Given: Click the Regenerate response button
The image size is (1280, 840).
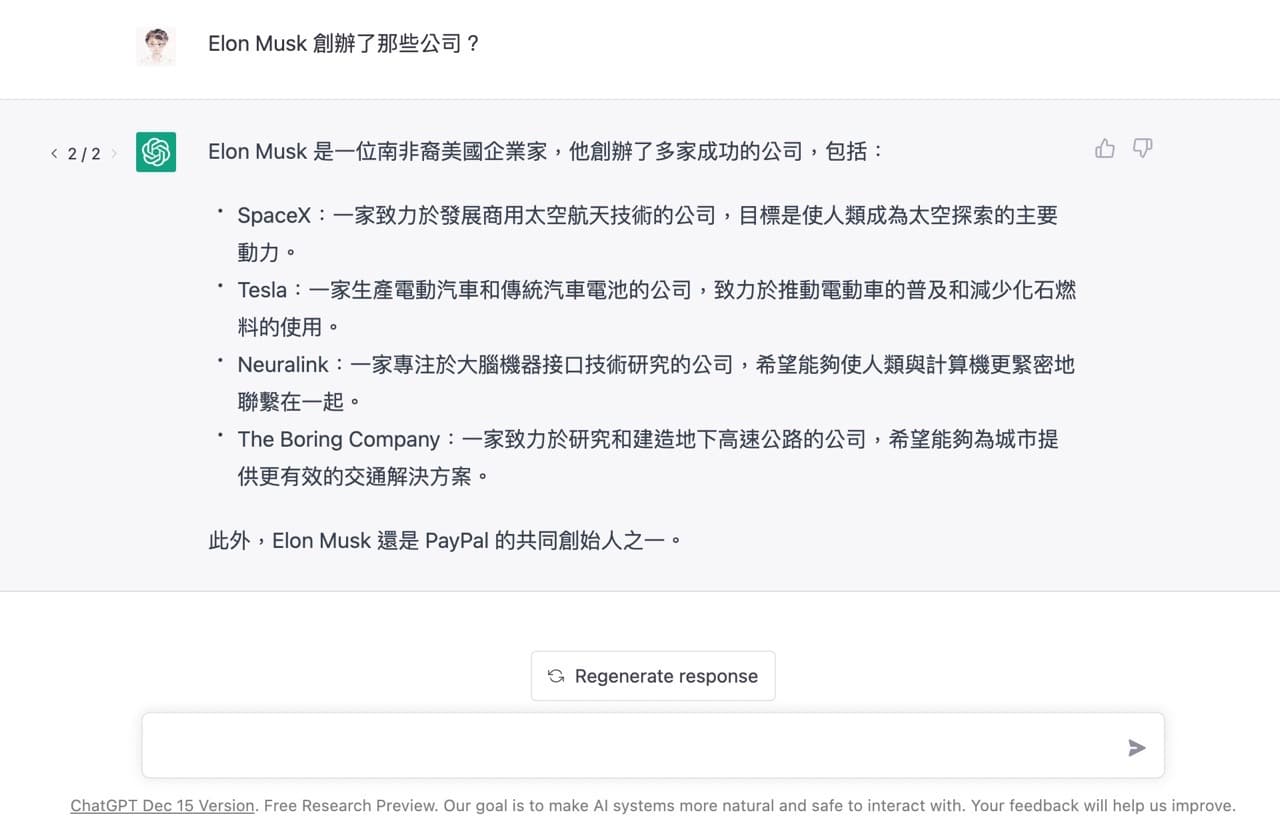Looking at the screenshot, I should [653, 676].
